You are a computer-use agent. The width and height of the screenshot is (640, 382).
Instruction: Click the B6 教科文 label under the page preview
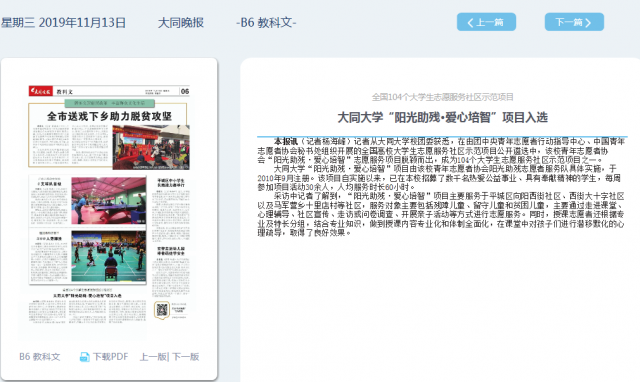coord(40,357)
